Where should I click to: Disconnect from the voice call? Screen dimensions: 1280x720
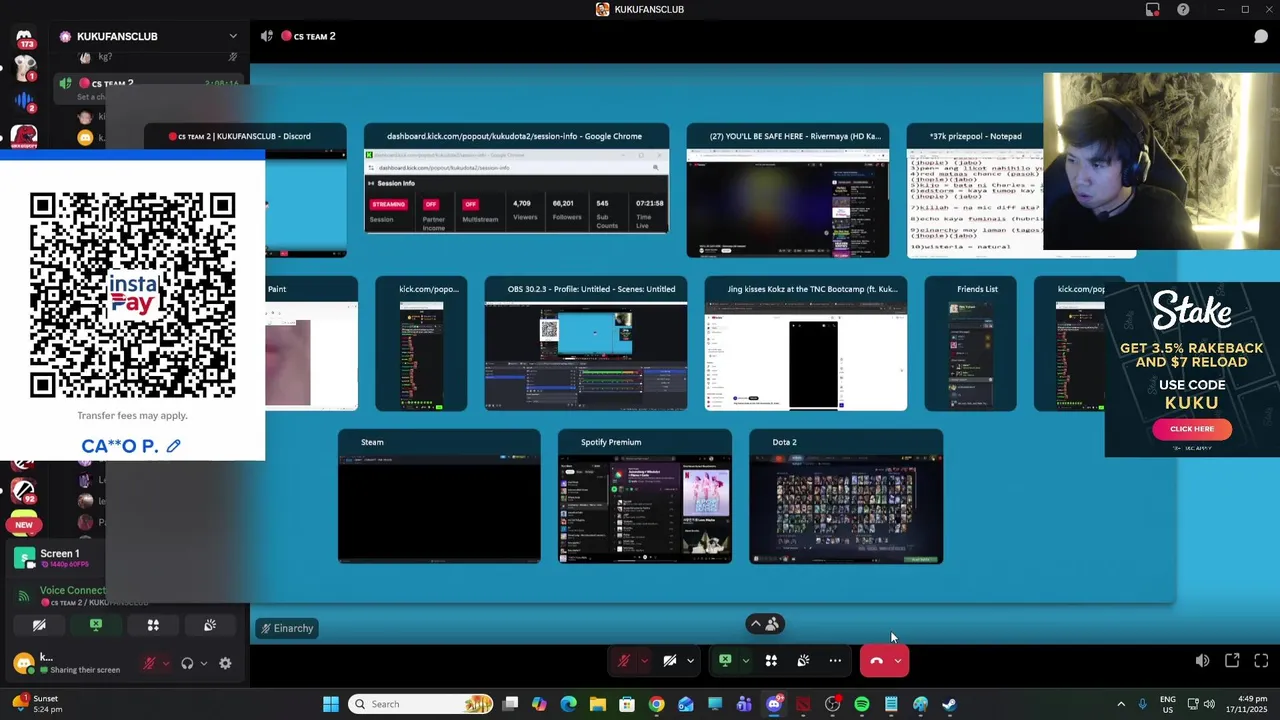[876, 661]
